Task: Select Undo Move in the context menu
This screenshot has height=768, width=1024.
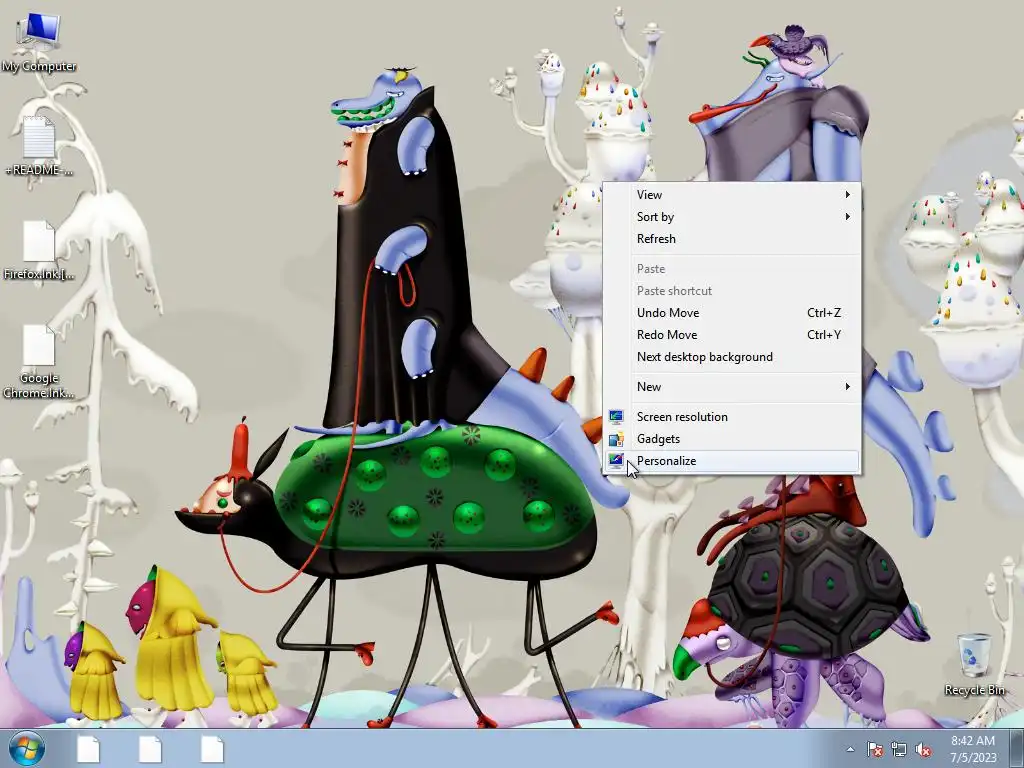Action: click(x=731, y=313)
